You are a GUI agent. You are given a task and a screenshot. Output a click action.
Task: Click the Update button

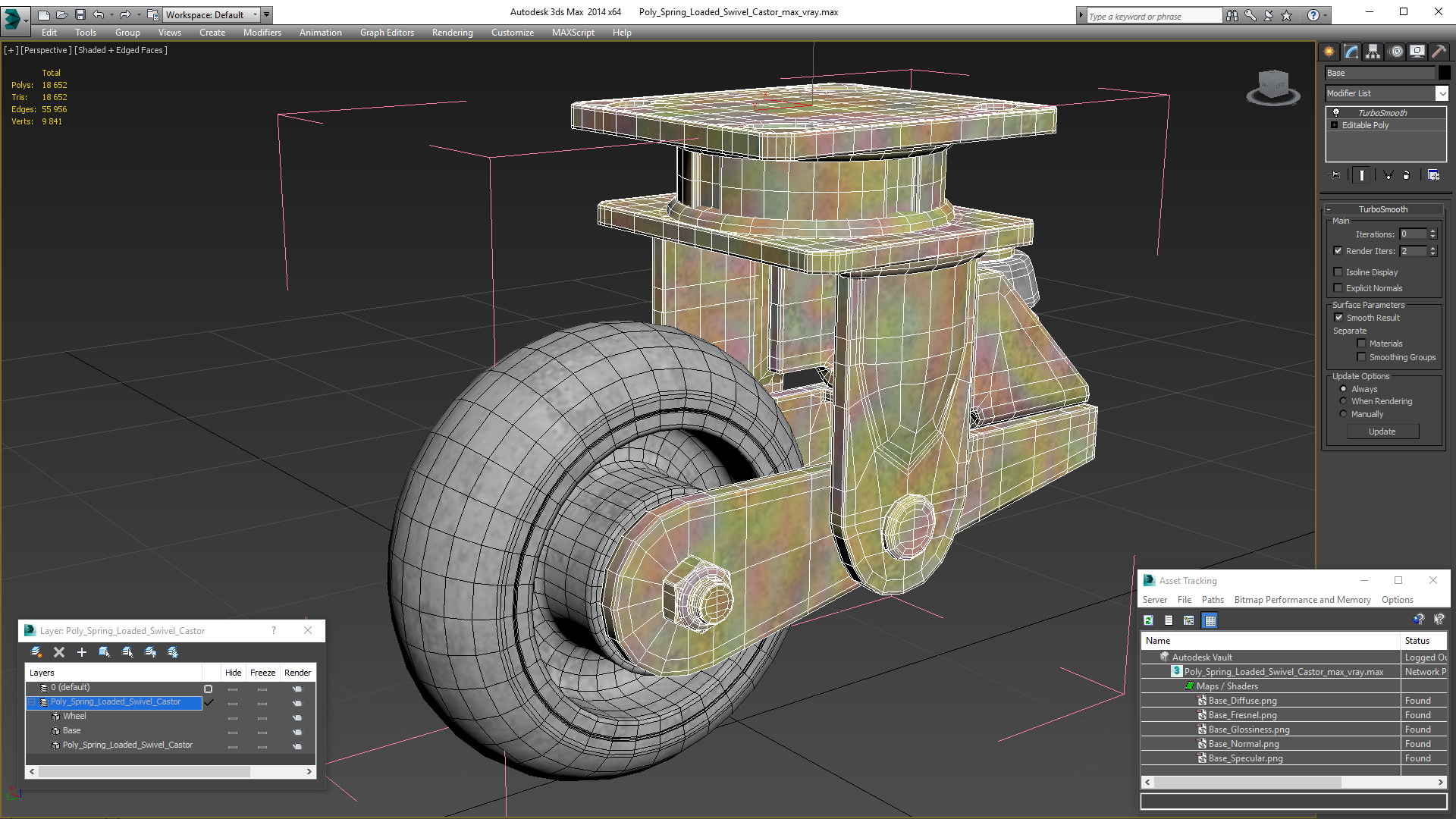point(1382,431)
